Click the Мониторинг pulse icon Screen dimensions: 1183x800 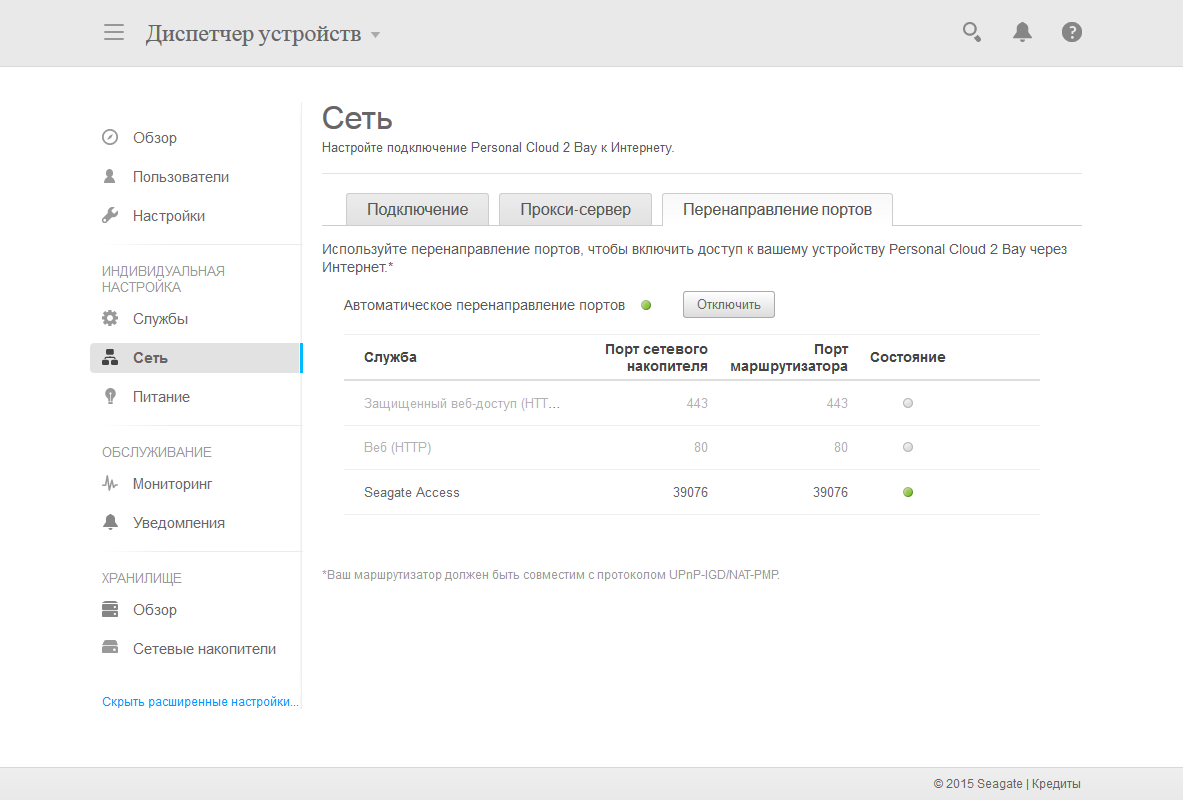click(x=110, y=483)
